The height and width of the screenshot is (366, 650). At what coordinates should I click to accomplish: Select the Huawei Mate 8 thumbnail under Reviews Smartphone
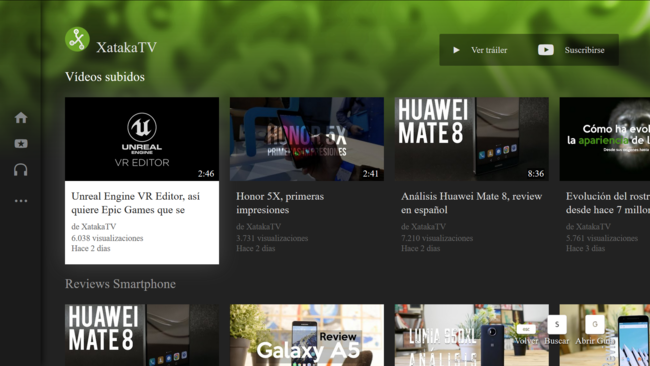142,335
